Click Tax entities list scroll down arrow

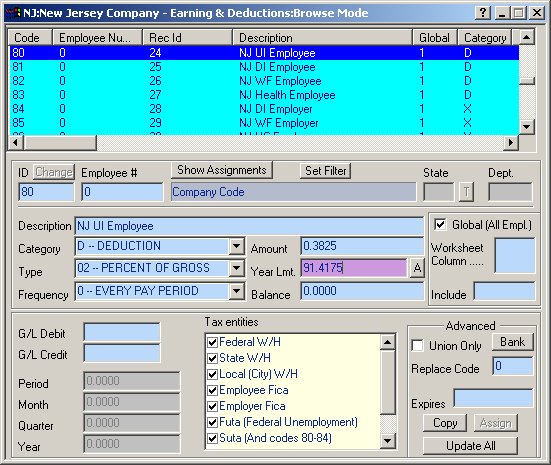pyautogui.click(x=388, y=440)
